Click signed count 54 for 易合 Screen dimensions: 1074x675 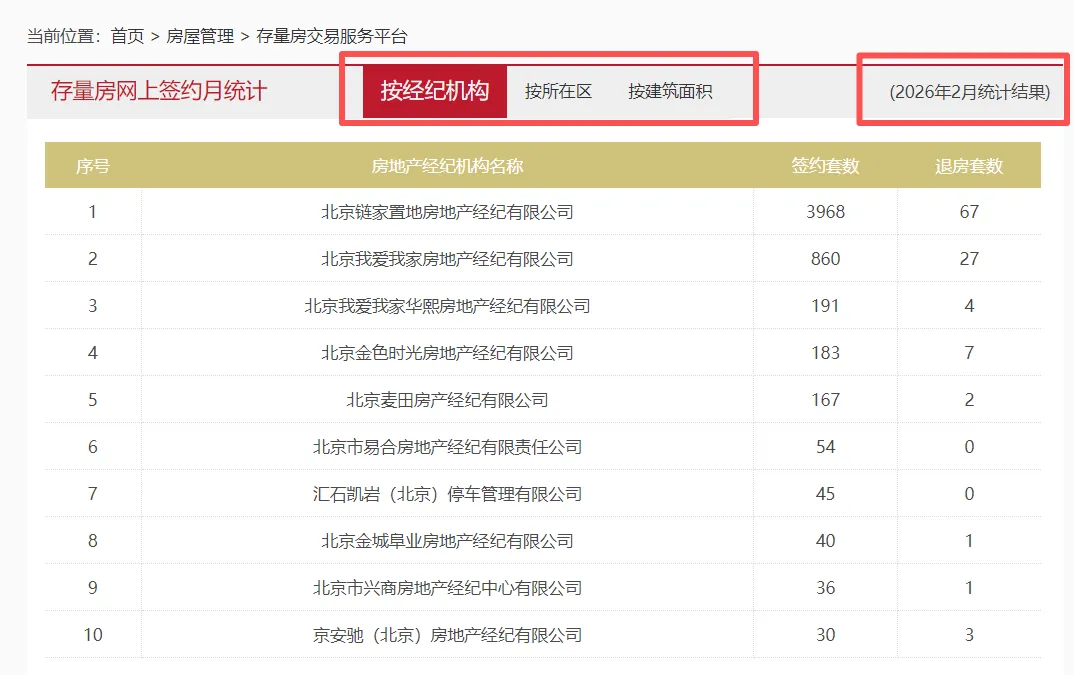[825, 447]
